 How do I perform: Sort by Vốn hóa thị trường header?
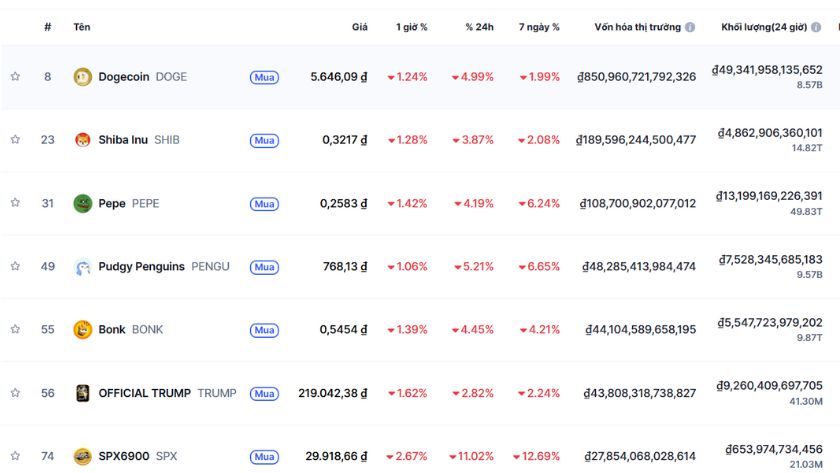(638, 27)
